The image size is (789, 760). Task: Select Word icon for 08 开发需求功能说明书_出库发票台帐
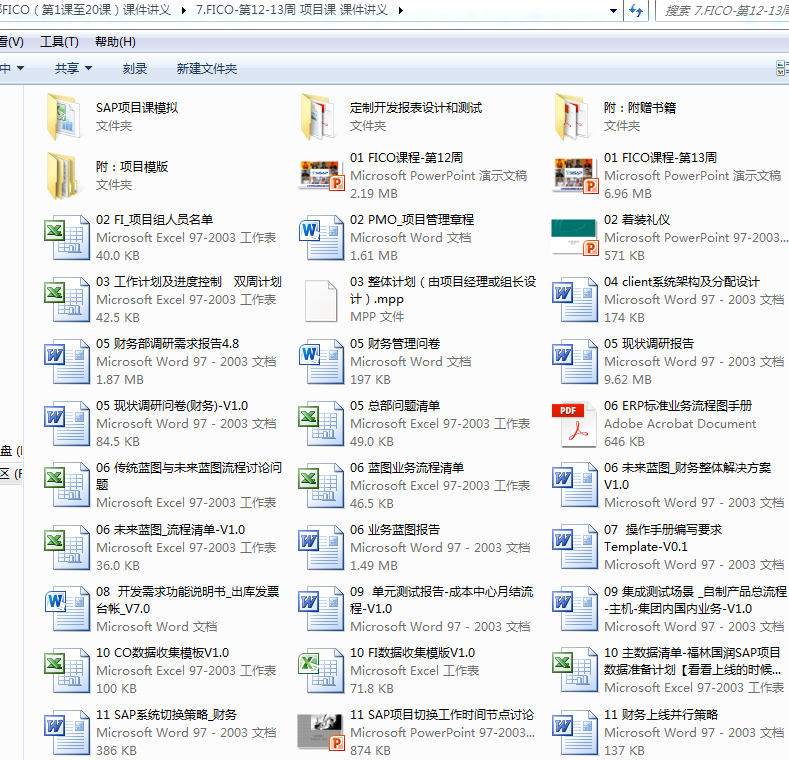point(67,609)
